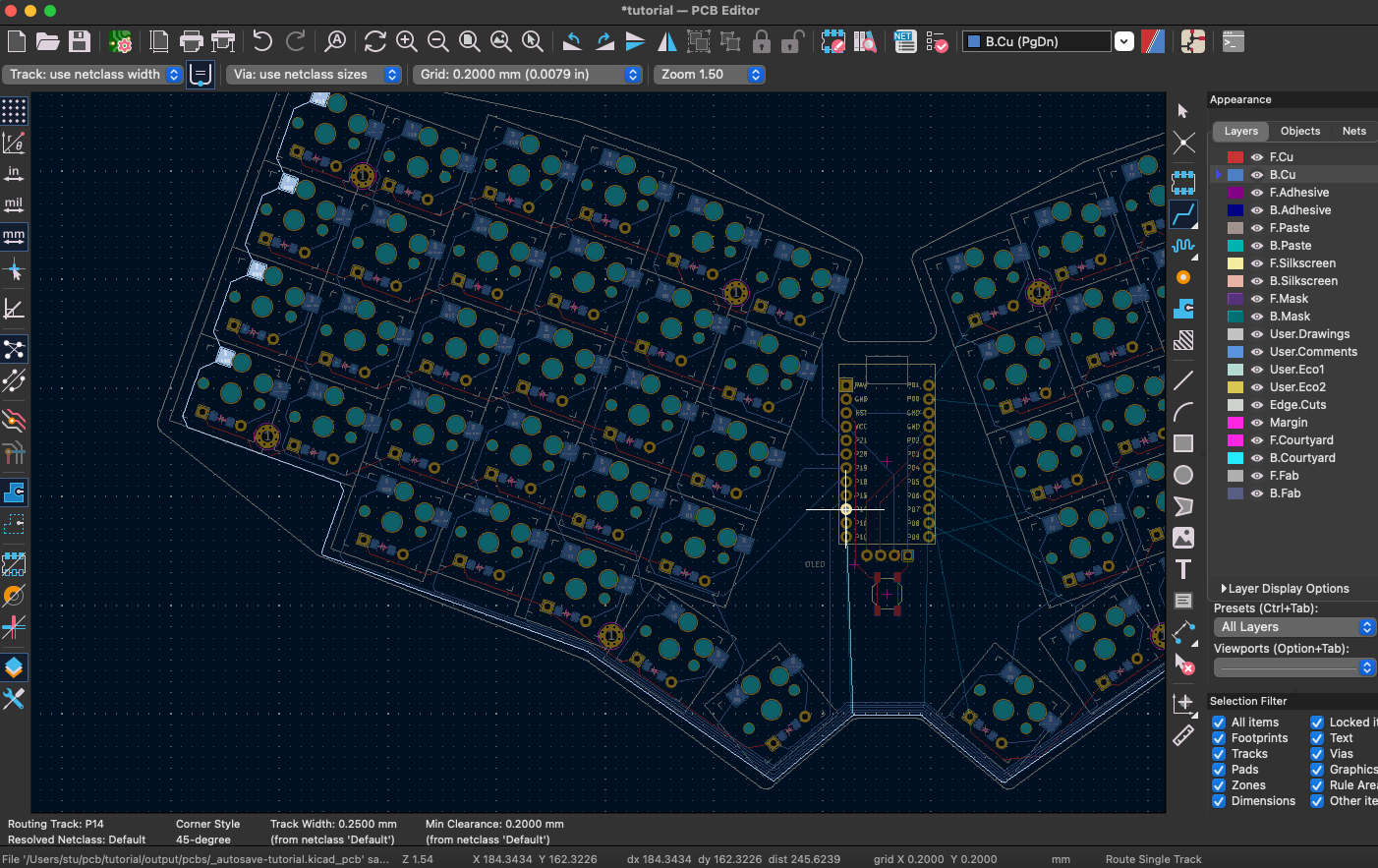Open the Zoom level dropdown
1378x868 pixels.
(x=755, y=74)
